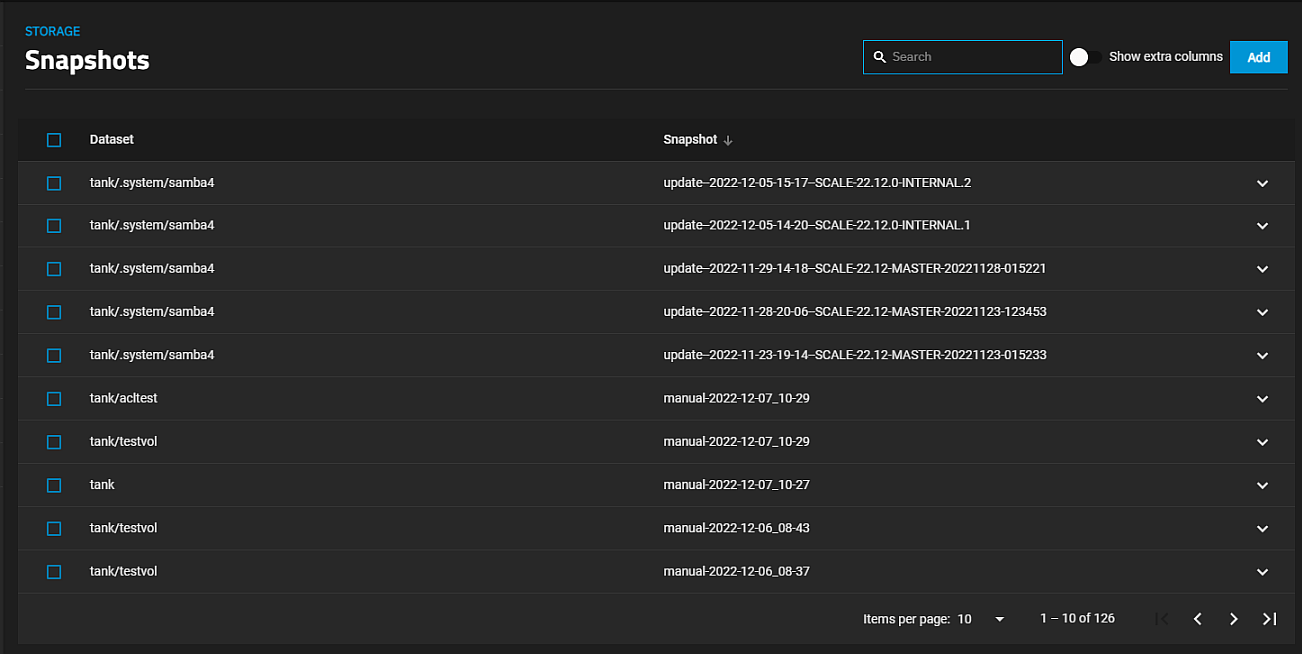Click the search magnifier icon
This screenshot has height=654, width=1302.
click(879, 57)
